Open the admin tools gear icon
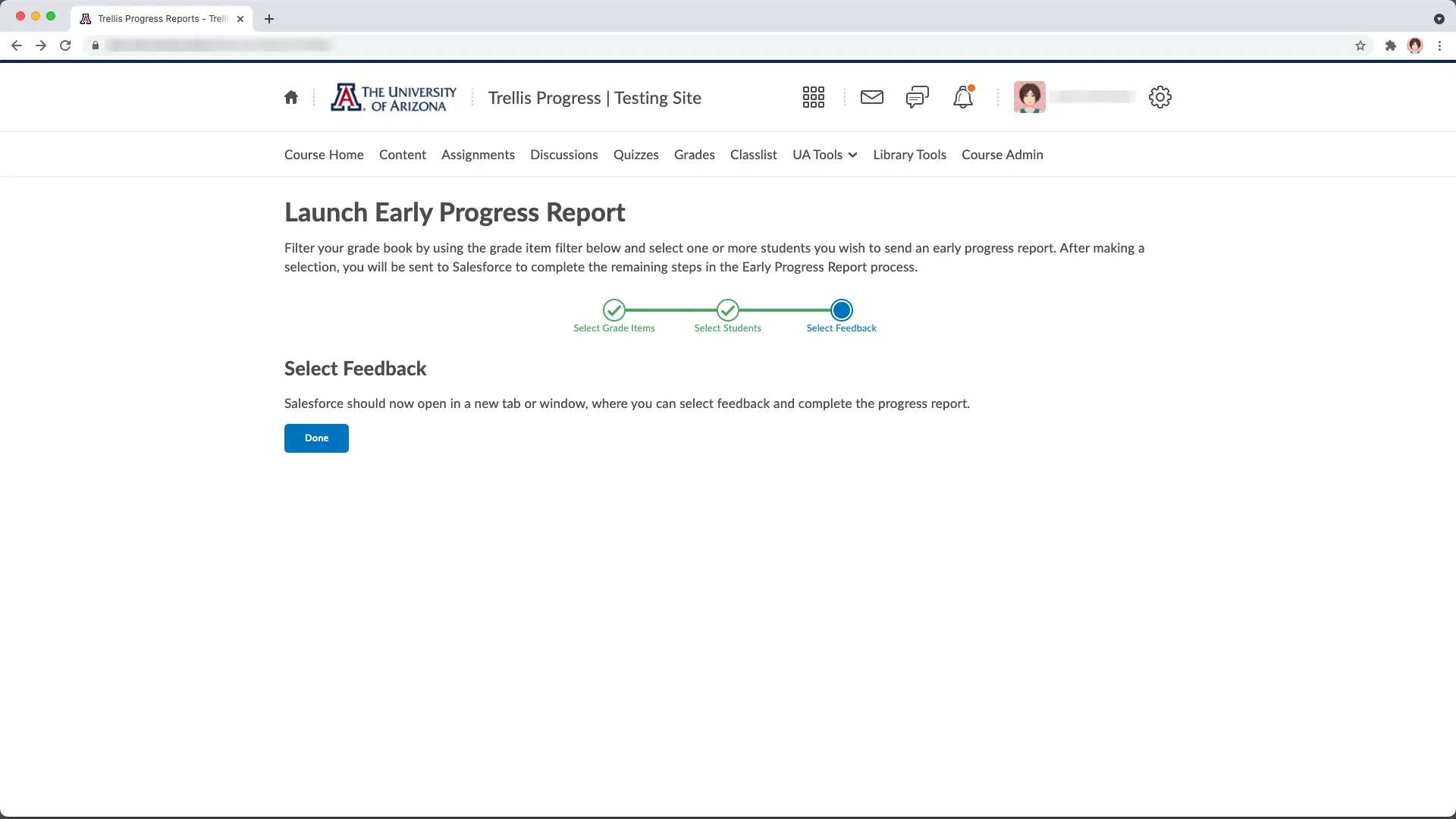 coord(1160,97)
